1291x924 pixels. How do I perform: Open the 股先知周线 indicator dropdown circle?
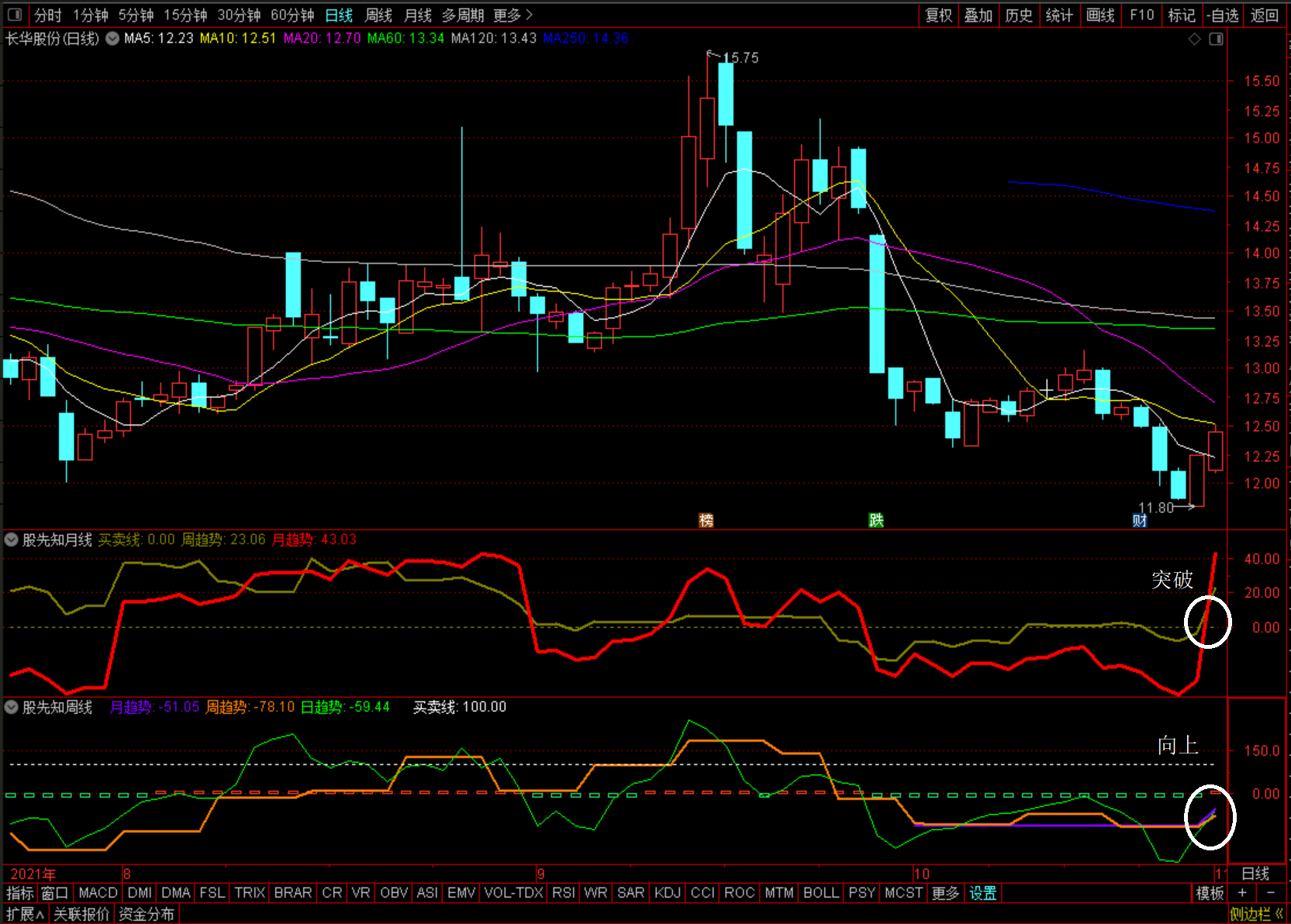click(12, 707)
